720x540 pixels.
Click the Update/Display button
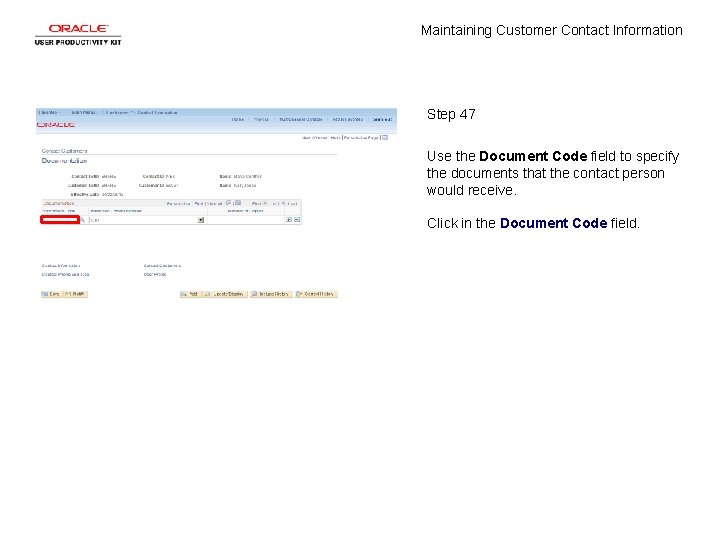(x=225, y=294)
